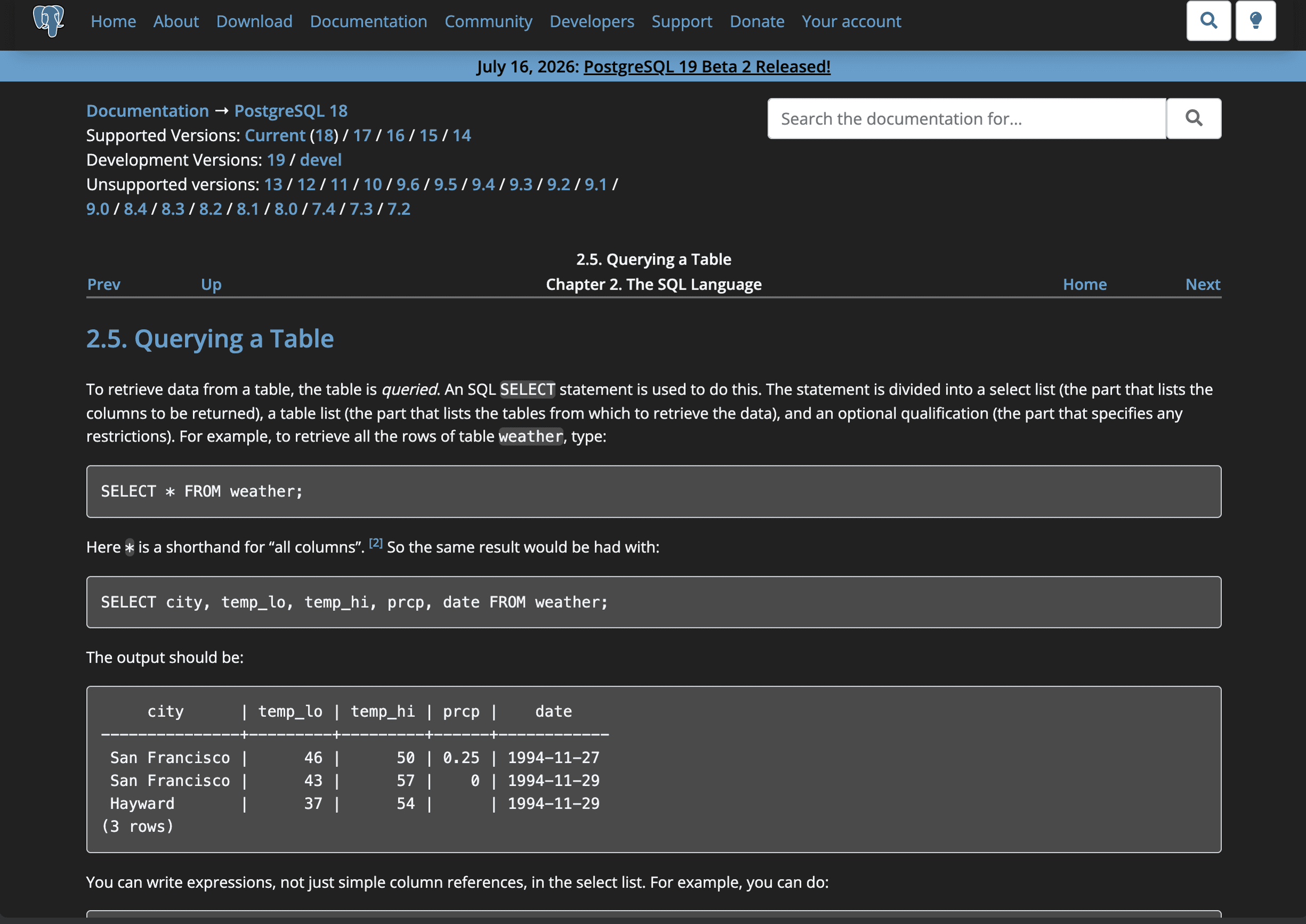Click the PostgreSQL elephant logo
1306x924 pixels.
[48, 21]
